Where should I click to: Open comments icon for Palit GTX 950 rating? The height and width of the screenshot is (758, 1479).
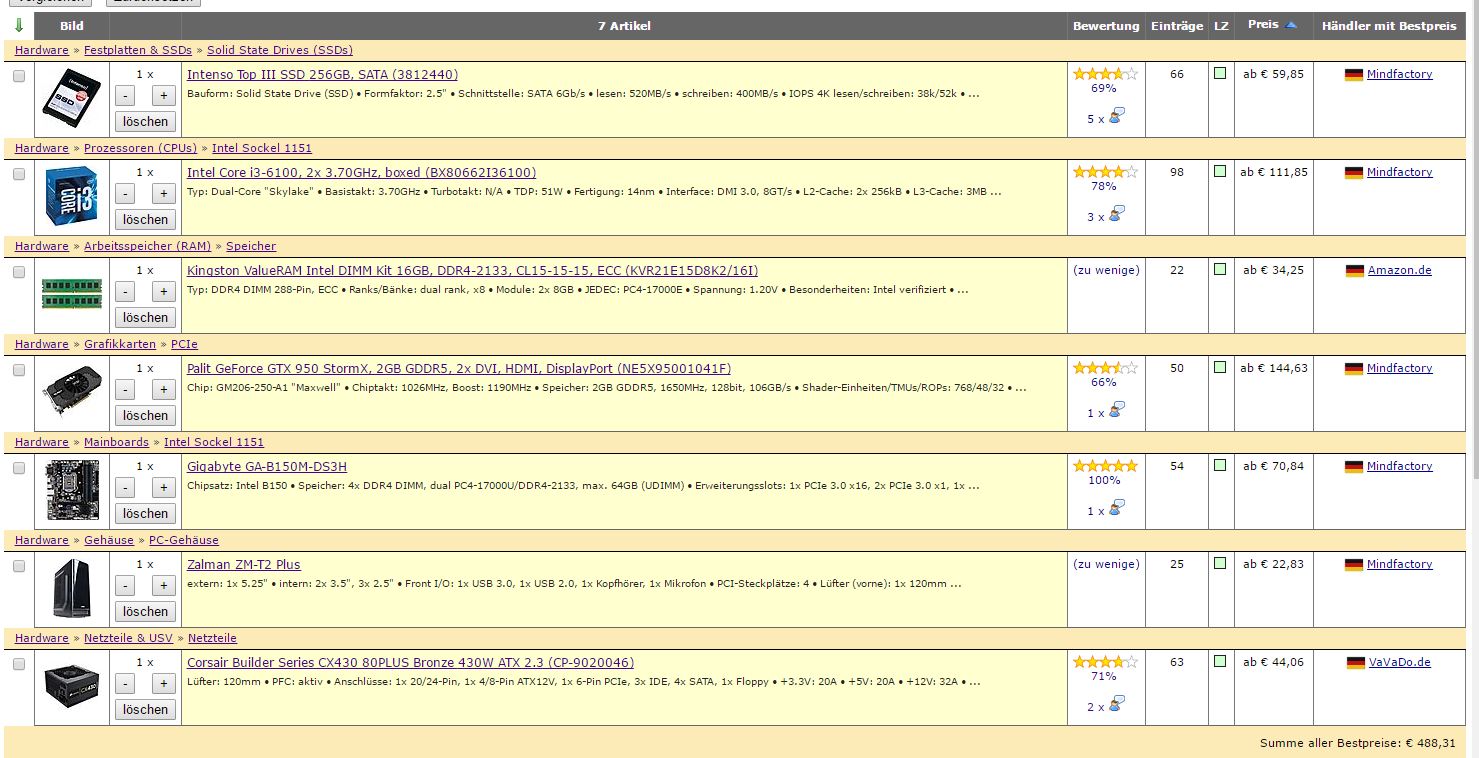point(1117,411)
